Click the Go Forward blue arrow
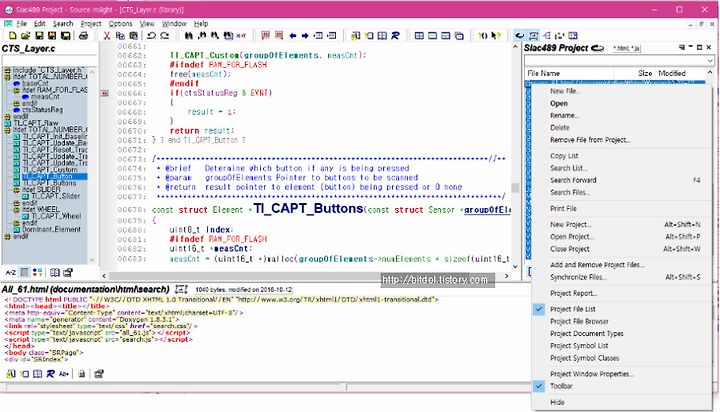Screen dimensions: 720x412 [x=305, y=35]
